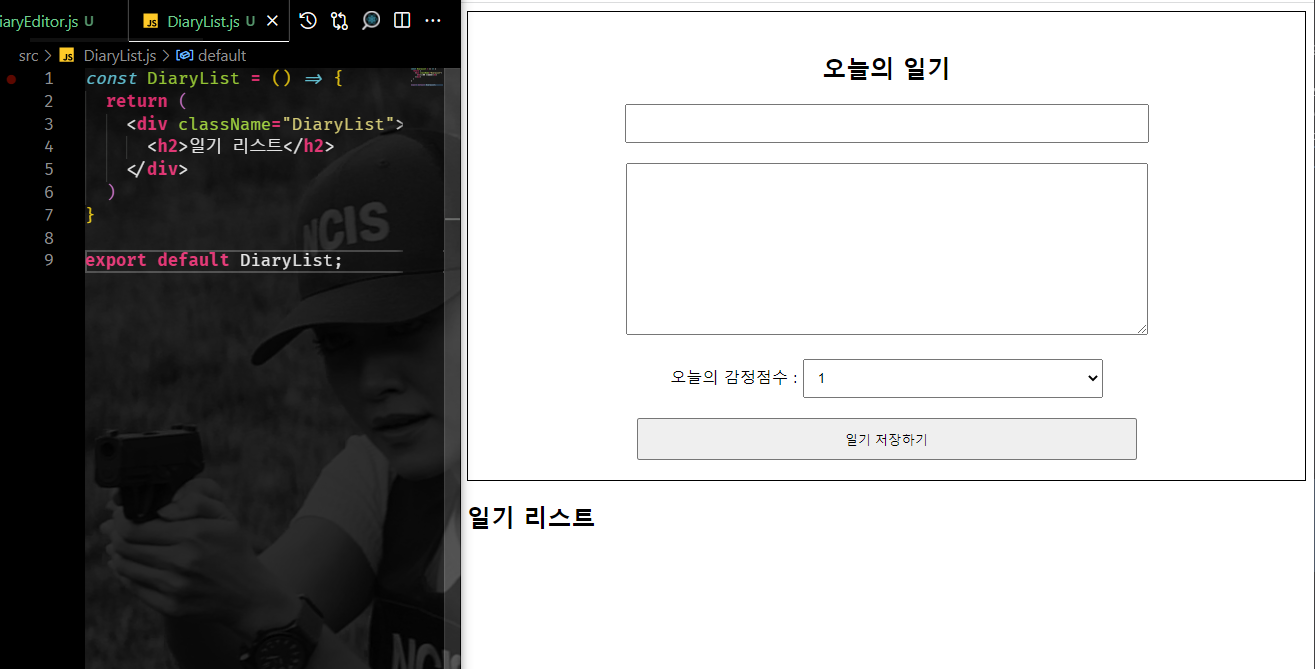Click the textarea resize grip corner
This screenshot has height=669, width=1315.
tap(1141, 328)
